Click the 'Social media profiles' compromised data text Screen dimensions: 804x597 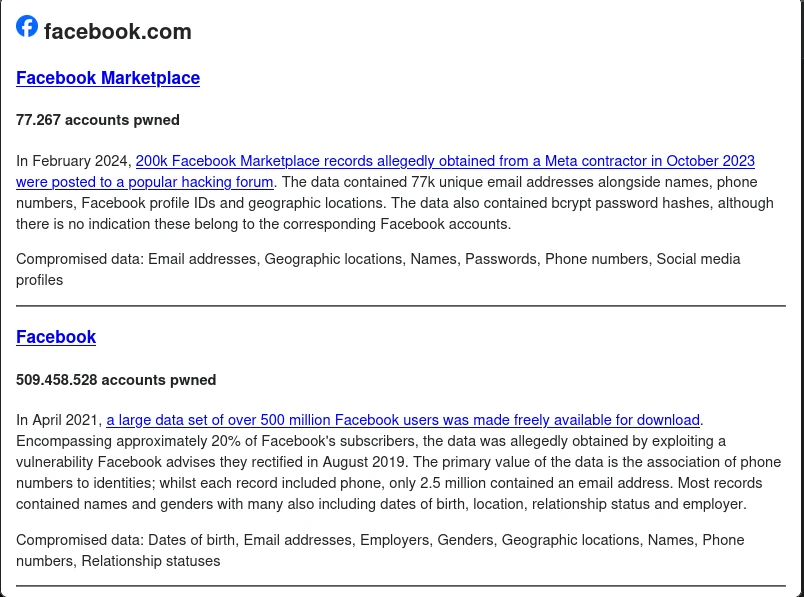pos(698,259)
